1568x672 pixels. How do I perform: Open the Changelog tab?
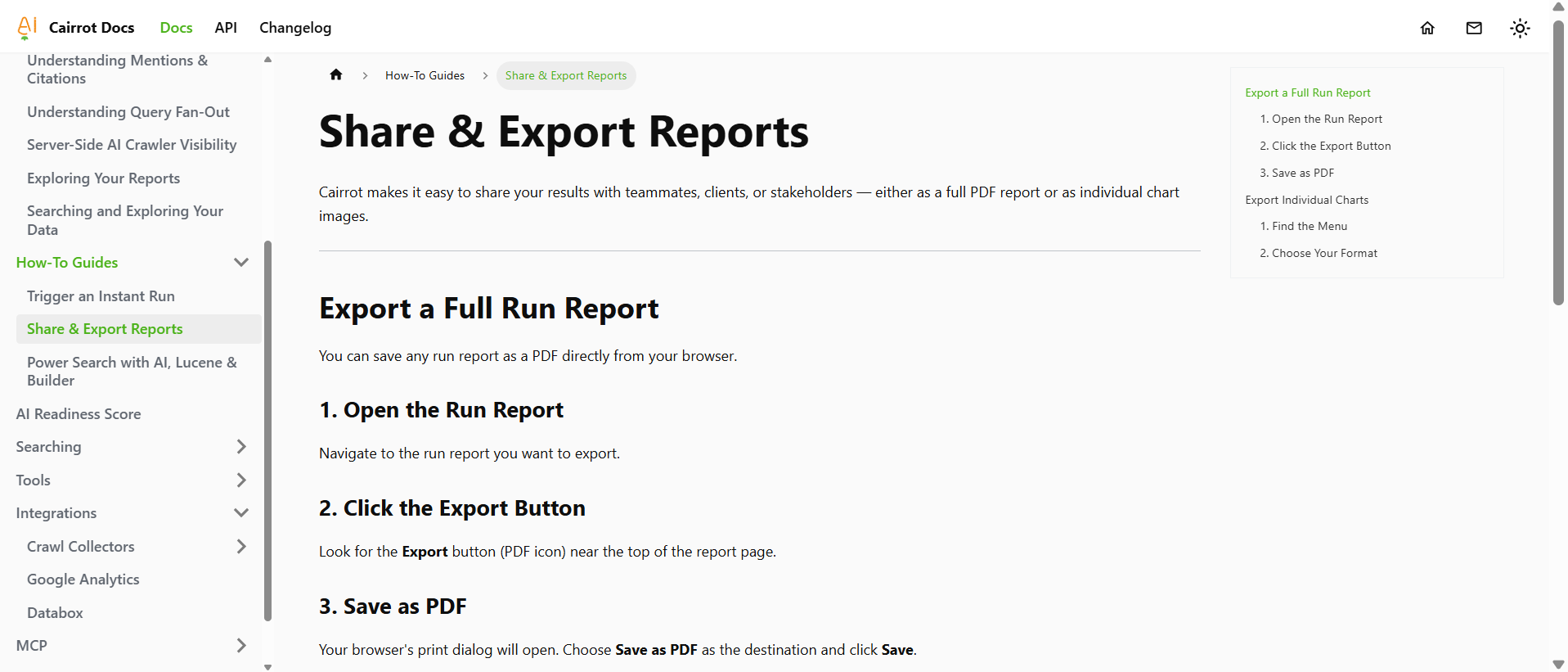pos(295,28)
